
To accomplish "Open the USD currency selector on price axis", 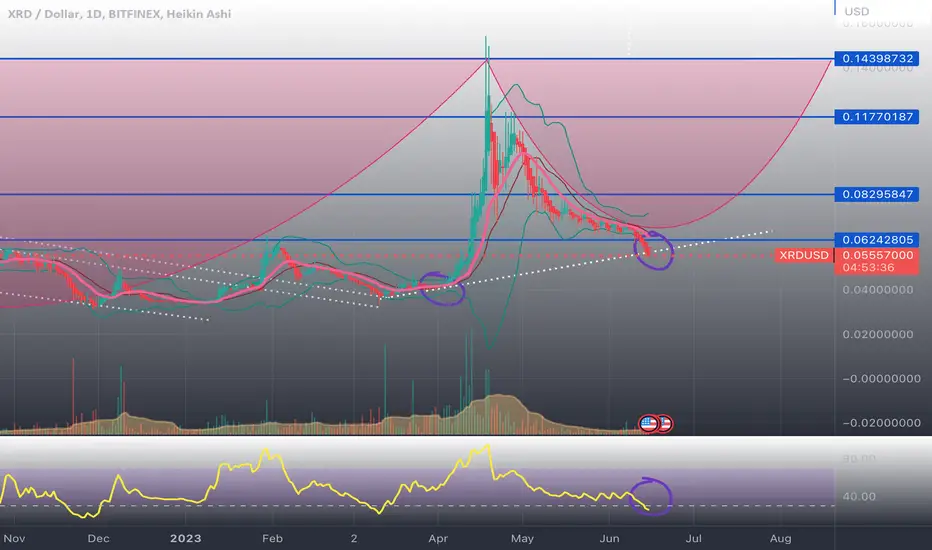I will (857, 11).
